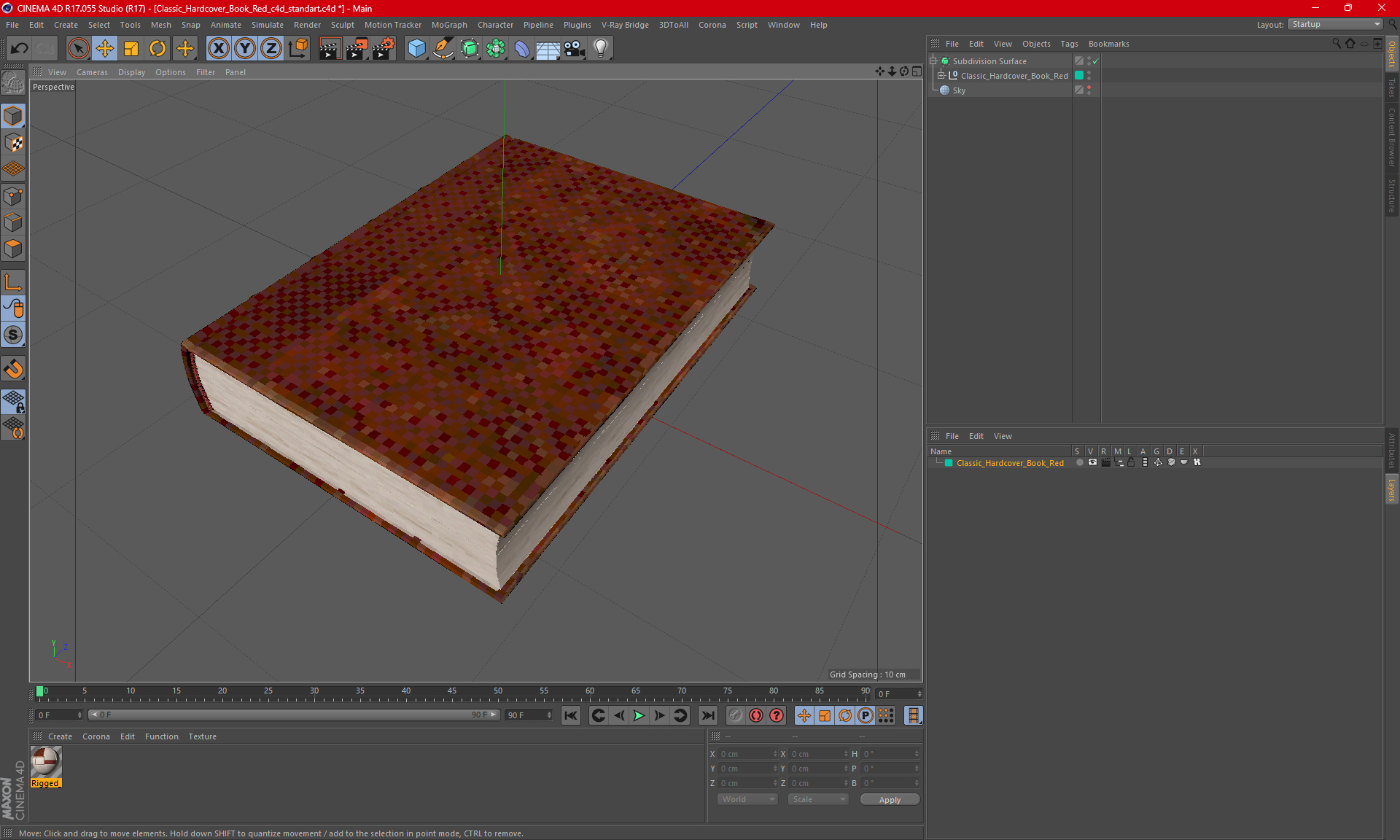Open the Array modeling objects icon
The height and width of the screenshot is (840, 1400).
coord(496,48)
